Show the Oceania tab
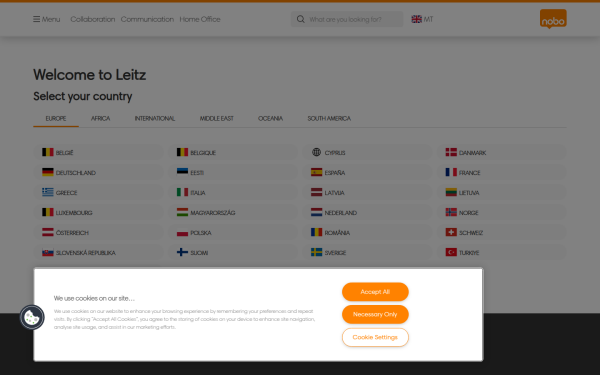The width and height of the screenshot is (600, 375). point(270,119)
